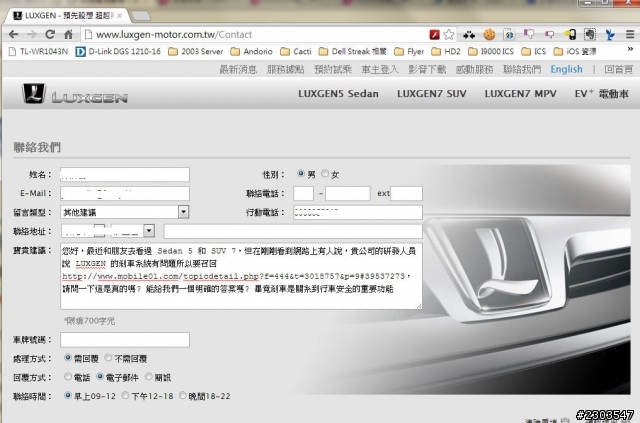Viewport: 640px width, 423px height.
Task: Open EV+ 電動車 menu
Action: (x=602, y=94)
